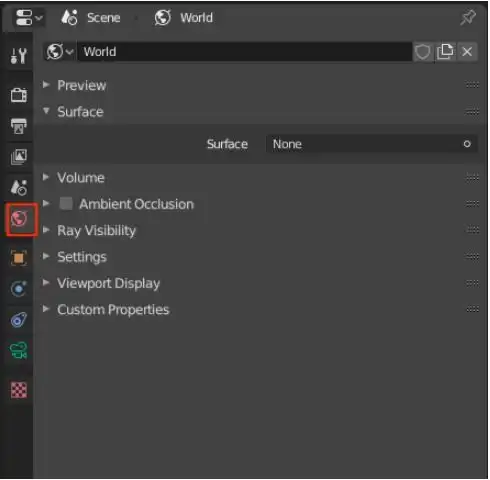
Task: Open the Object properties orange square tab
Action: [19, 258]
